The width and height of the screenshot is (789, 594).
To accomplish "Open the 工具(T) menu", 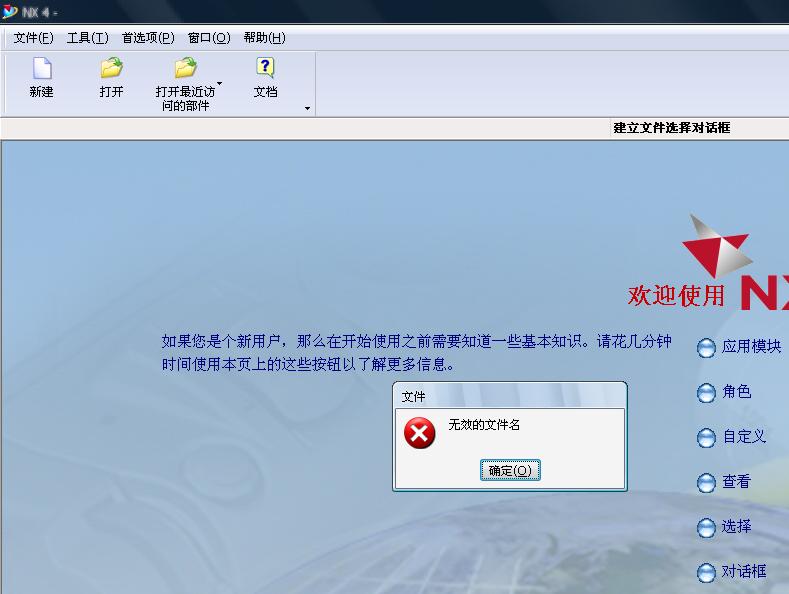I will pos(88,38).
